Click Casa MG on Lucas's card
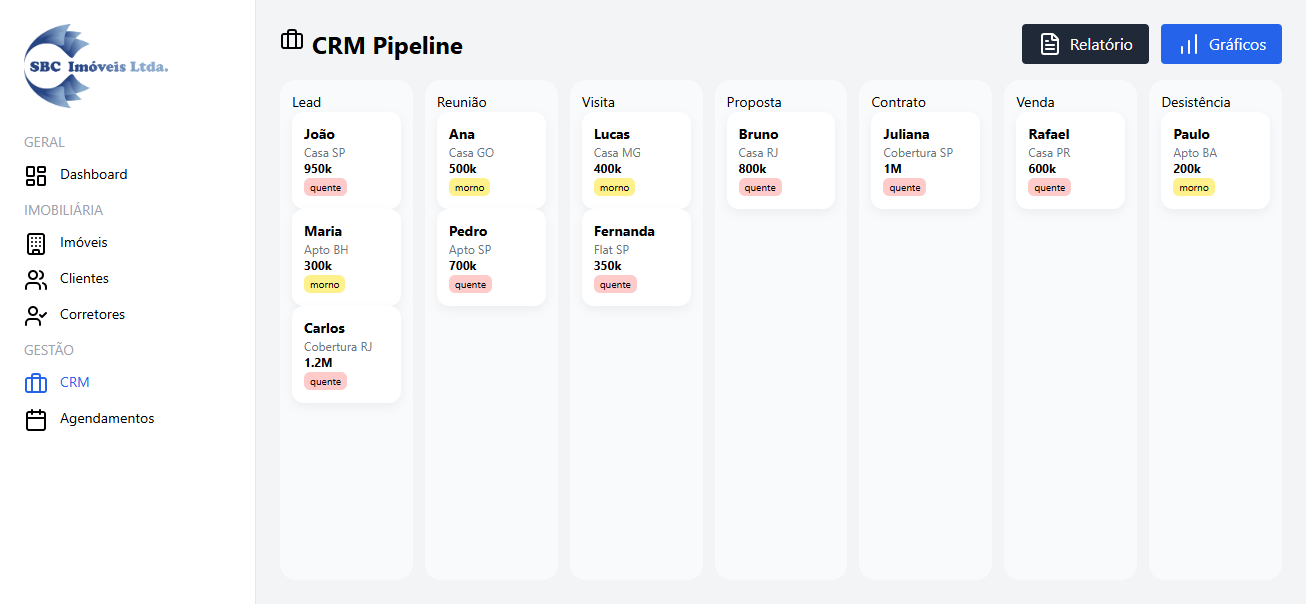The image size is (1306, 604). click(617, 153)
